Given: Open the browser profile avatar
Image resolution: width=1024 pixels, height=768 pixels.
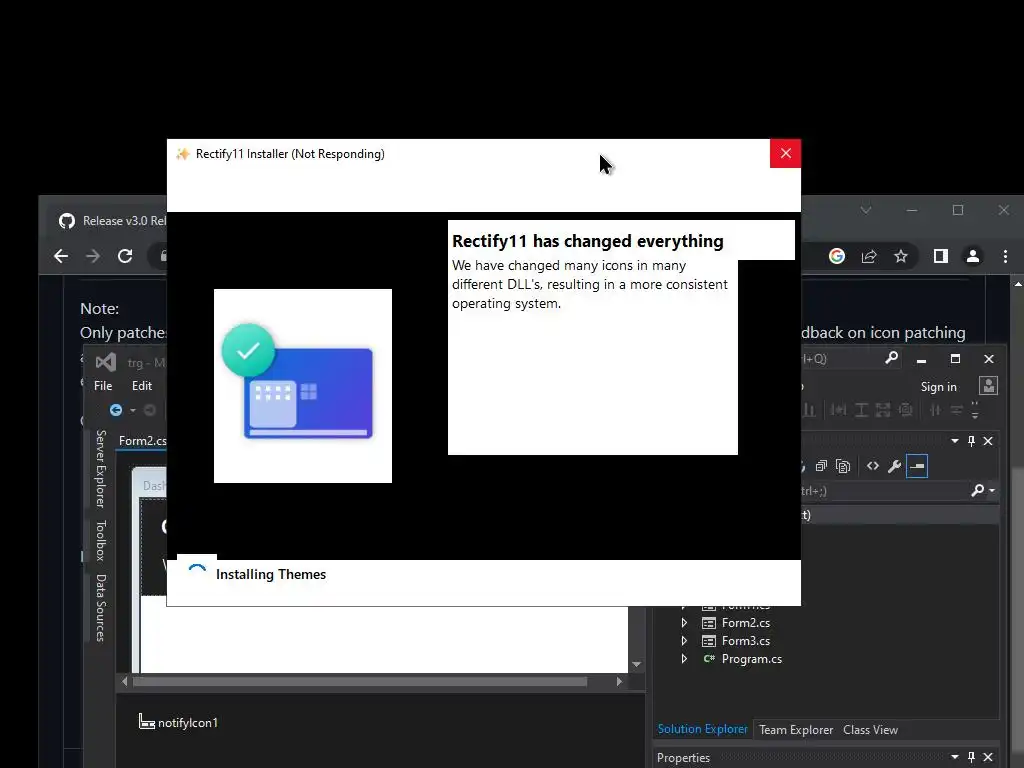Looking at the screenshot, I should point(972,256).
